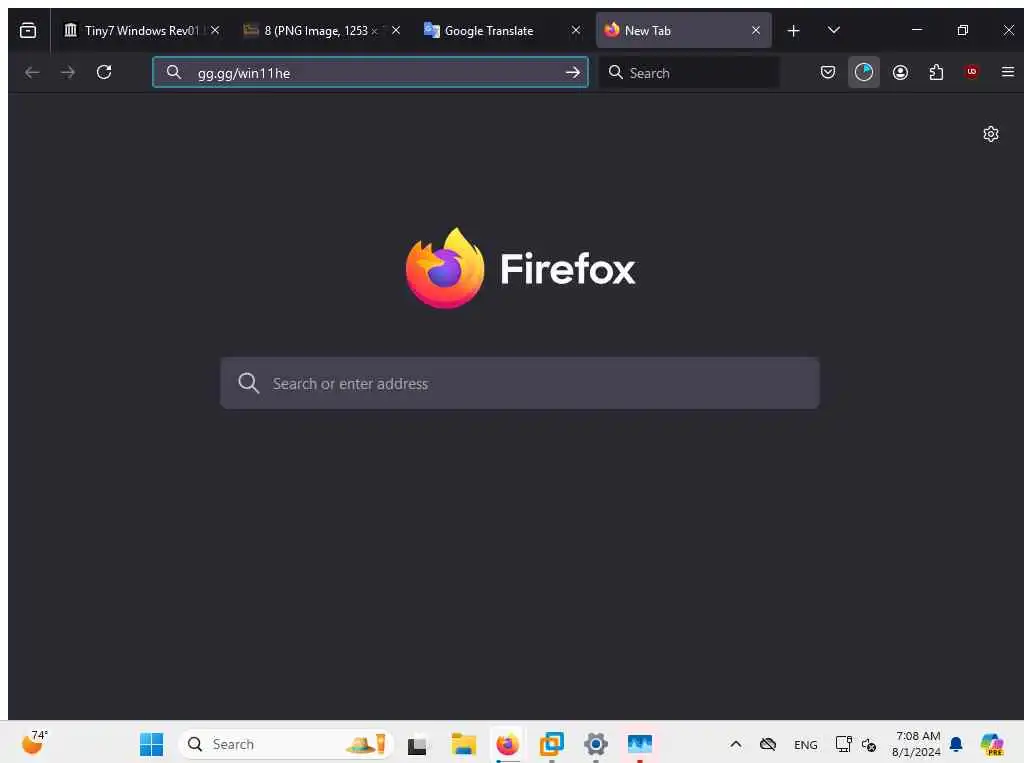Go forward one page

tap(68, 73)
